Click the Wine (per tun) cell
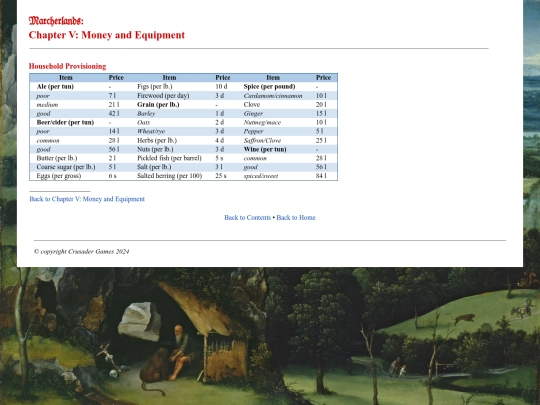The height and width of the screenshot is (405, 540). (x=265, y=149)
